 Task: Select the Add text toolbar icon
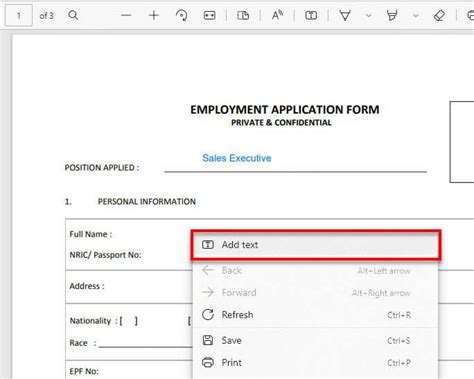(x=311, y=15)
